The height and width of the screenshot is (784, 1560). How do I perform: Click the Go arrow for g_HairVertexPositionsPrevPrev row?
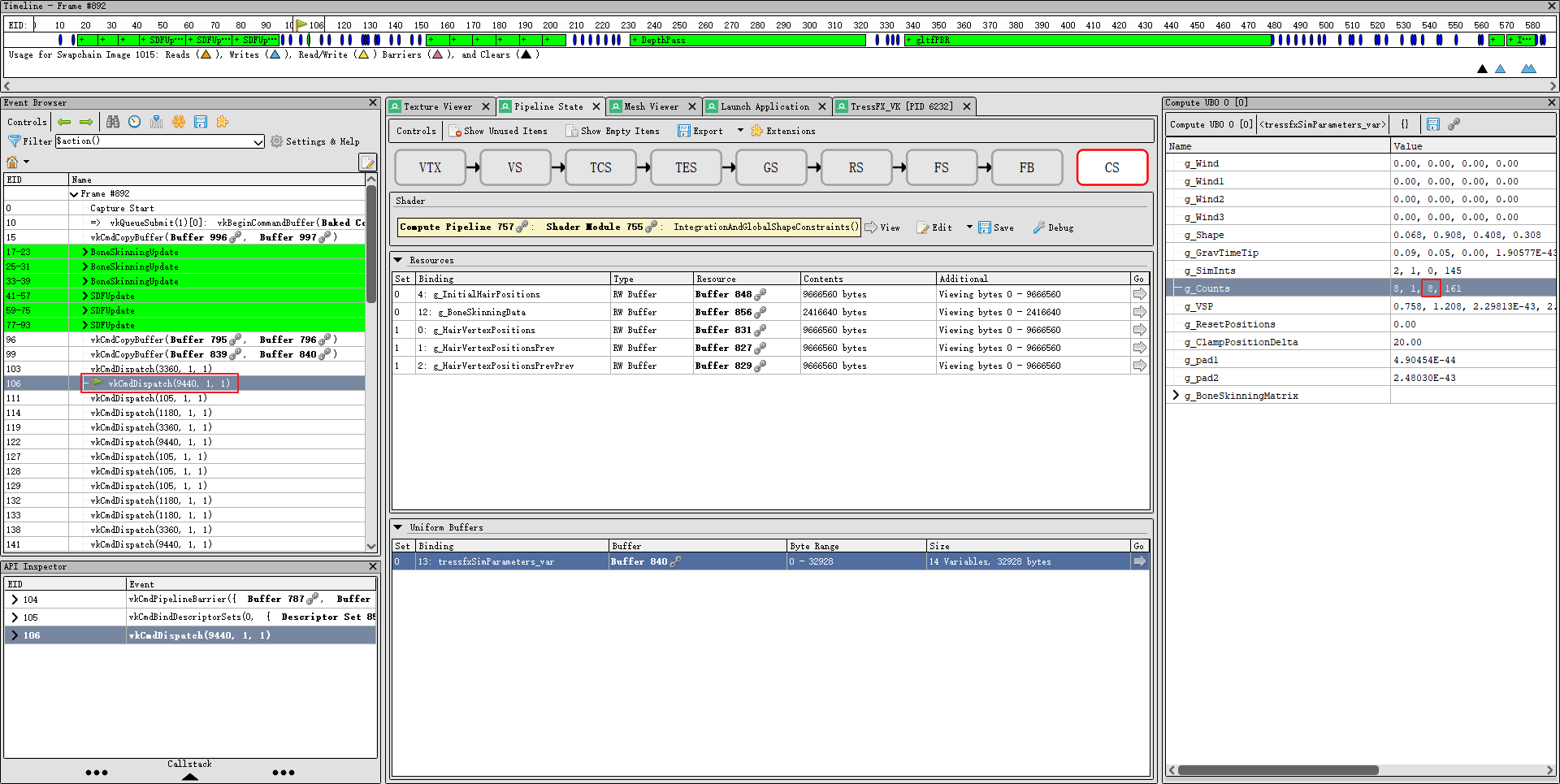(1140, 366)
